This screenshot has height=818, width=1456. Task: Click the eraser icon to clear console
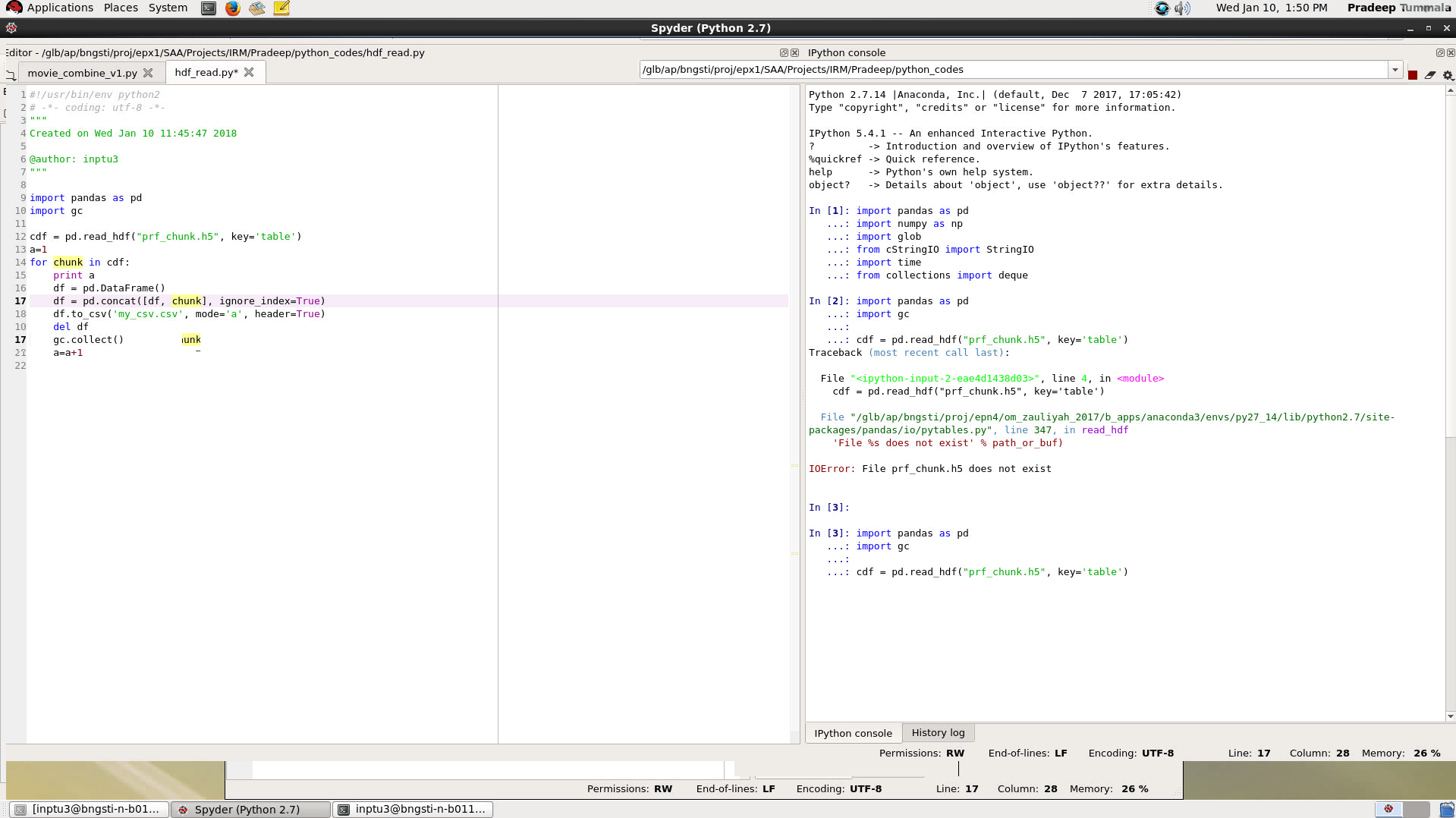pyautogui.click(x=1430, y=74)
